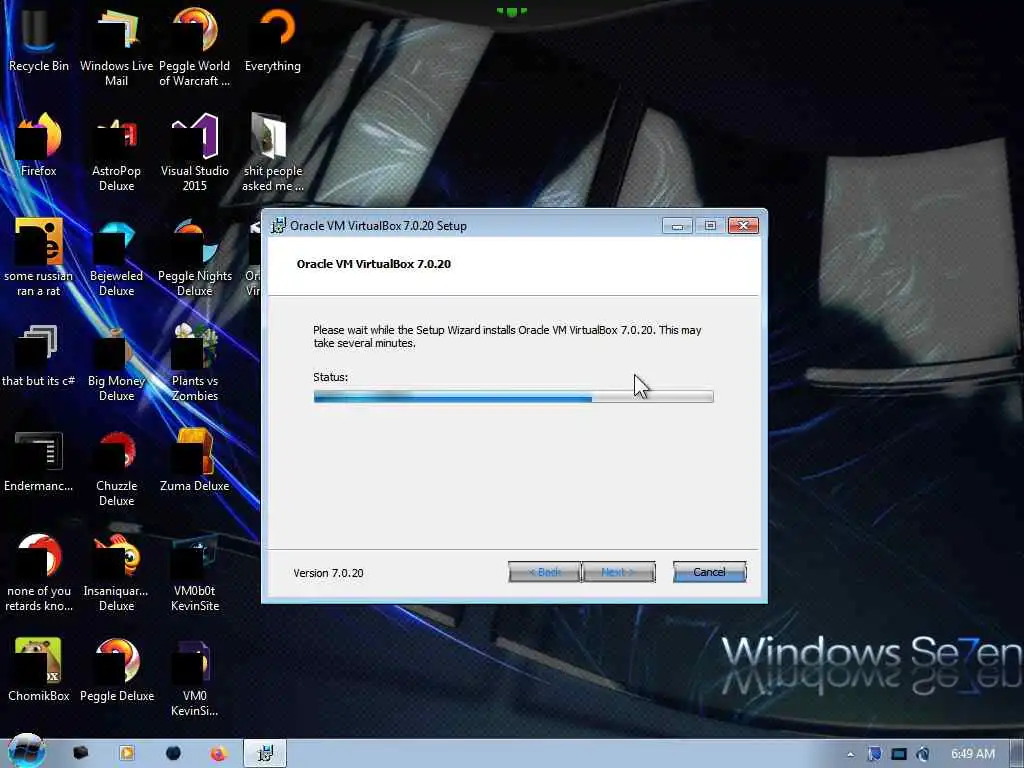Click the dark round icon on taskbar
The image size is (1024, 768).
point(173,753)
